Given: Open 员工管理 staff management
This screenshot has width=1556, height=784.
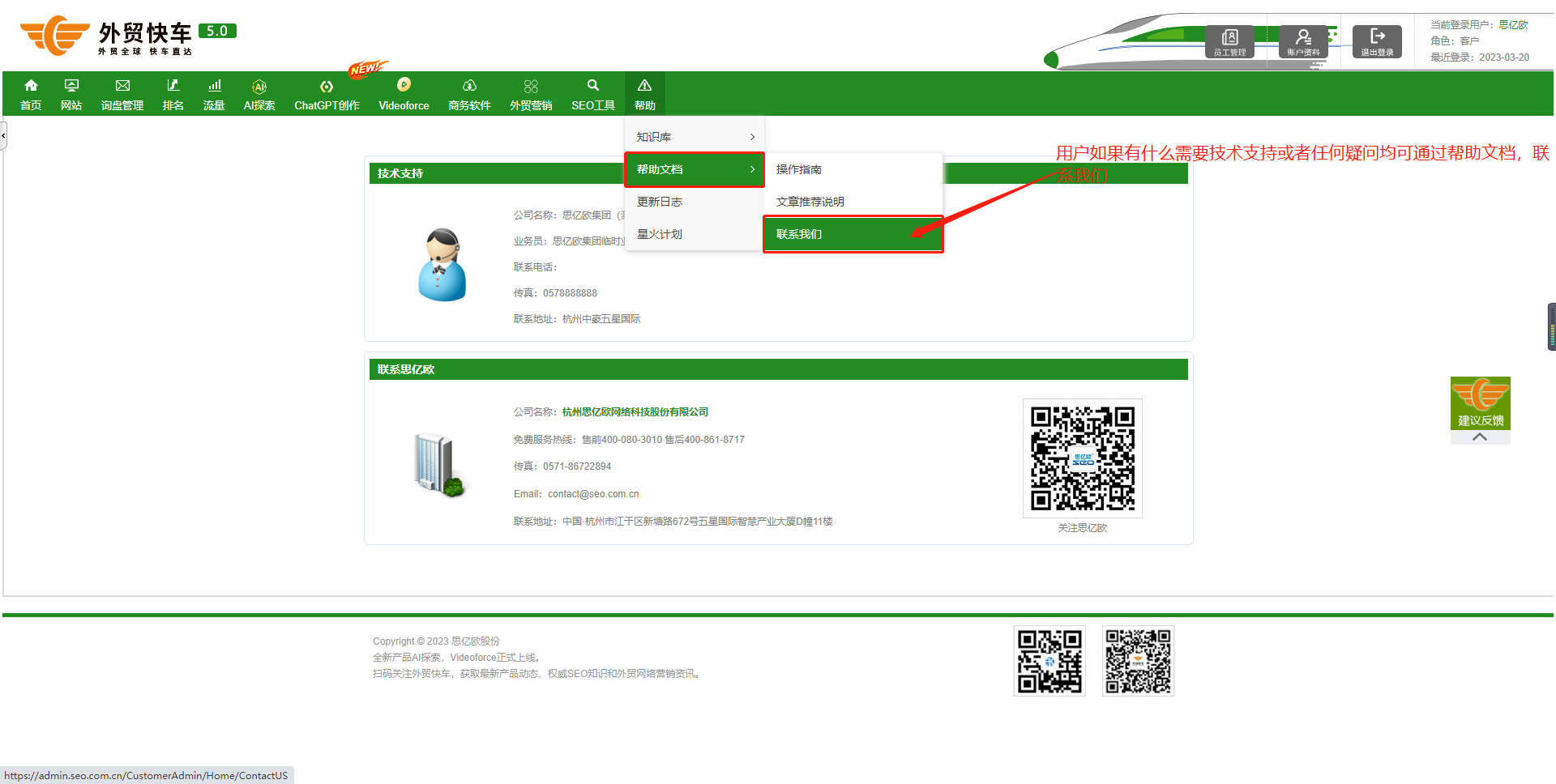Looking at the screenshot, I should (1229, 41).
